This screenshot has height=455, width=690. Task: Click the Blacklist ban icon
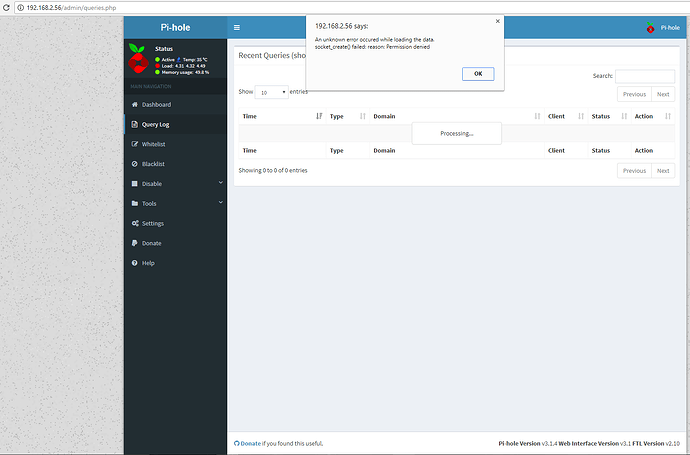coord(133,164)
